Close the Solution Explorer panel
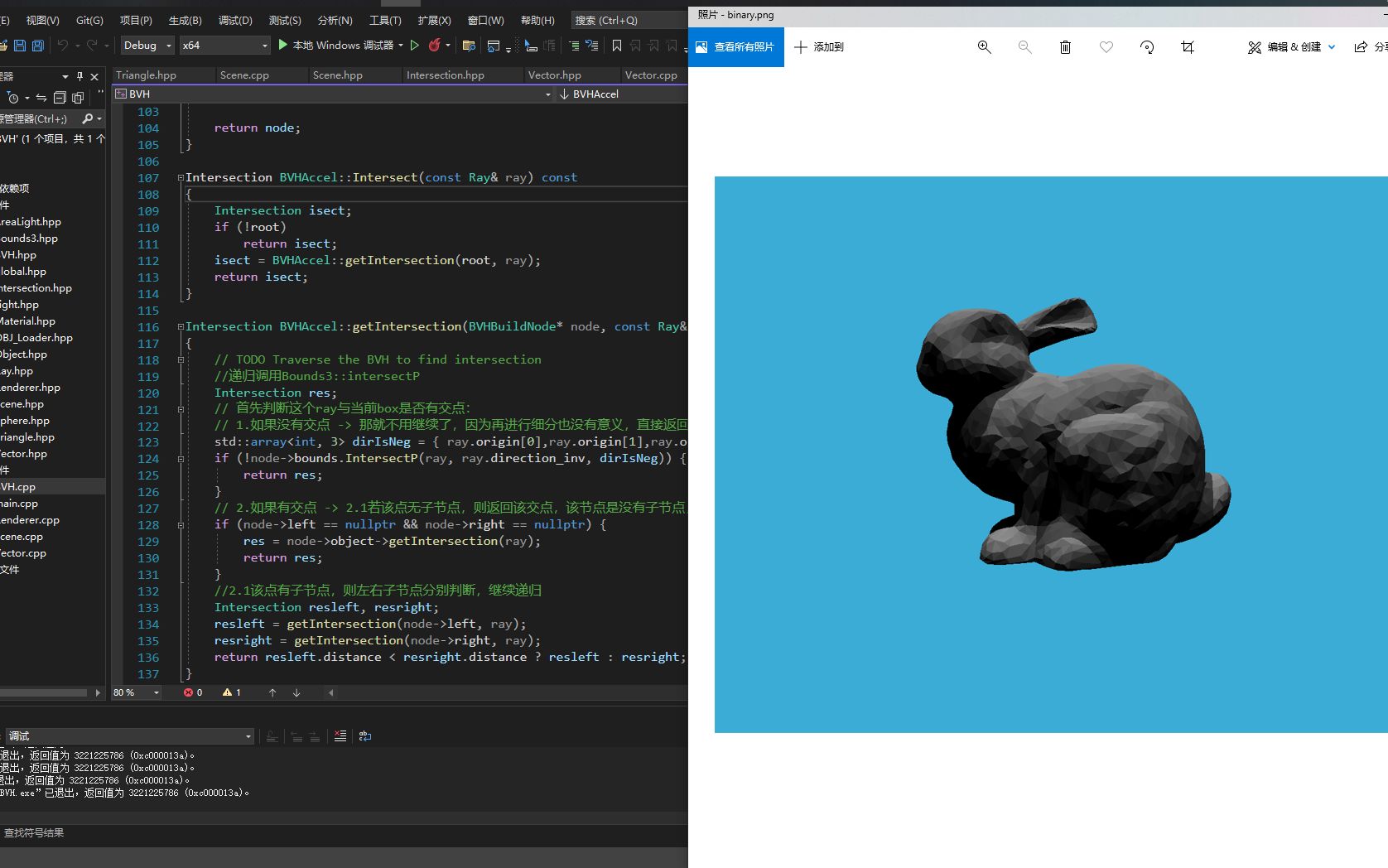This screenshot has height=868, width=1388. 94,76
